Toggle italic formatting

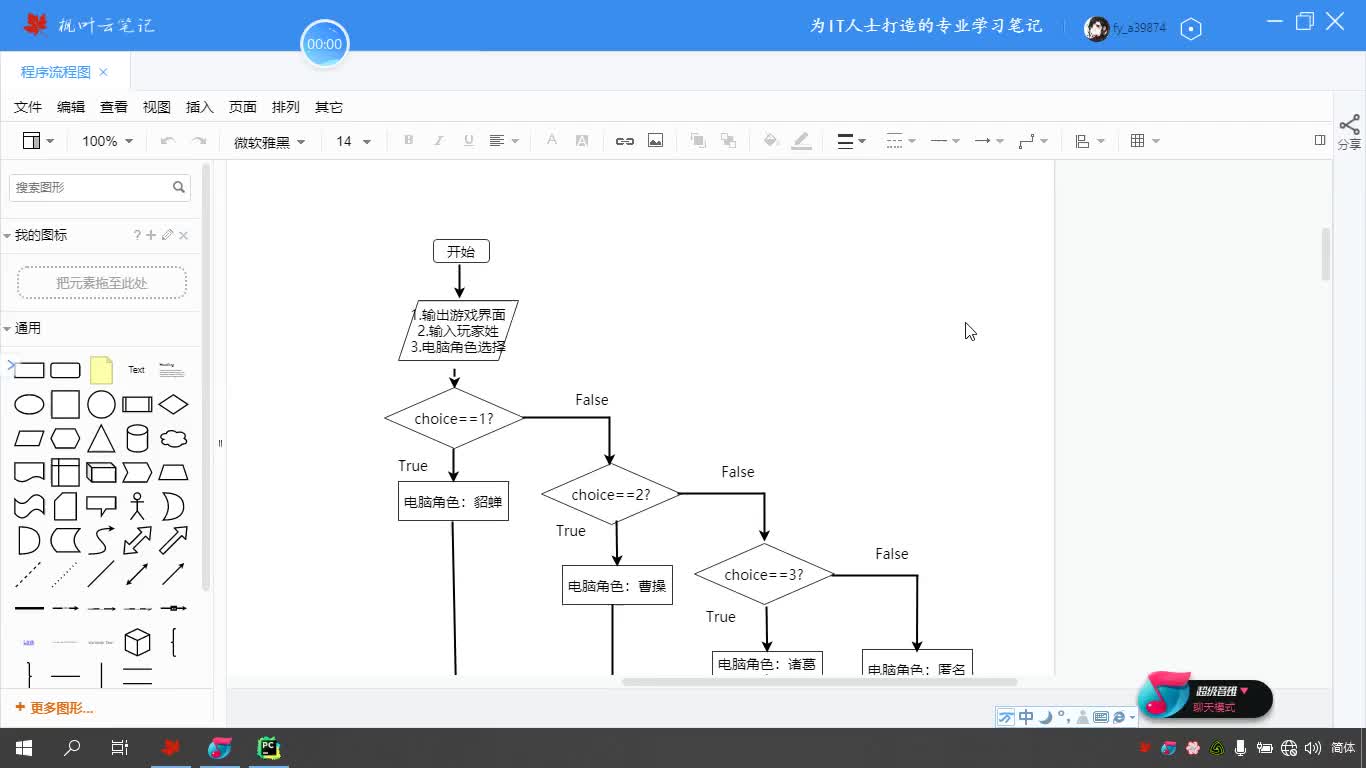click(438, 141)
